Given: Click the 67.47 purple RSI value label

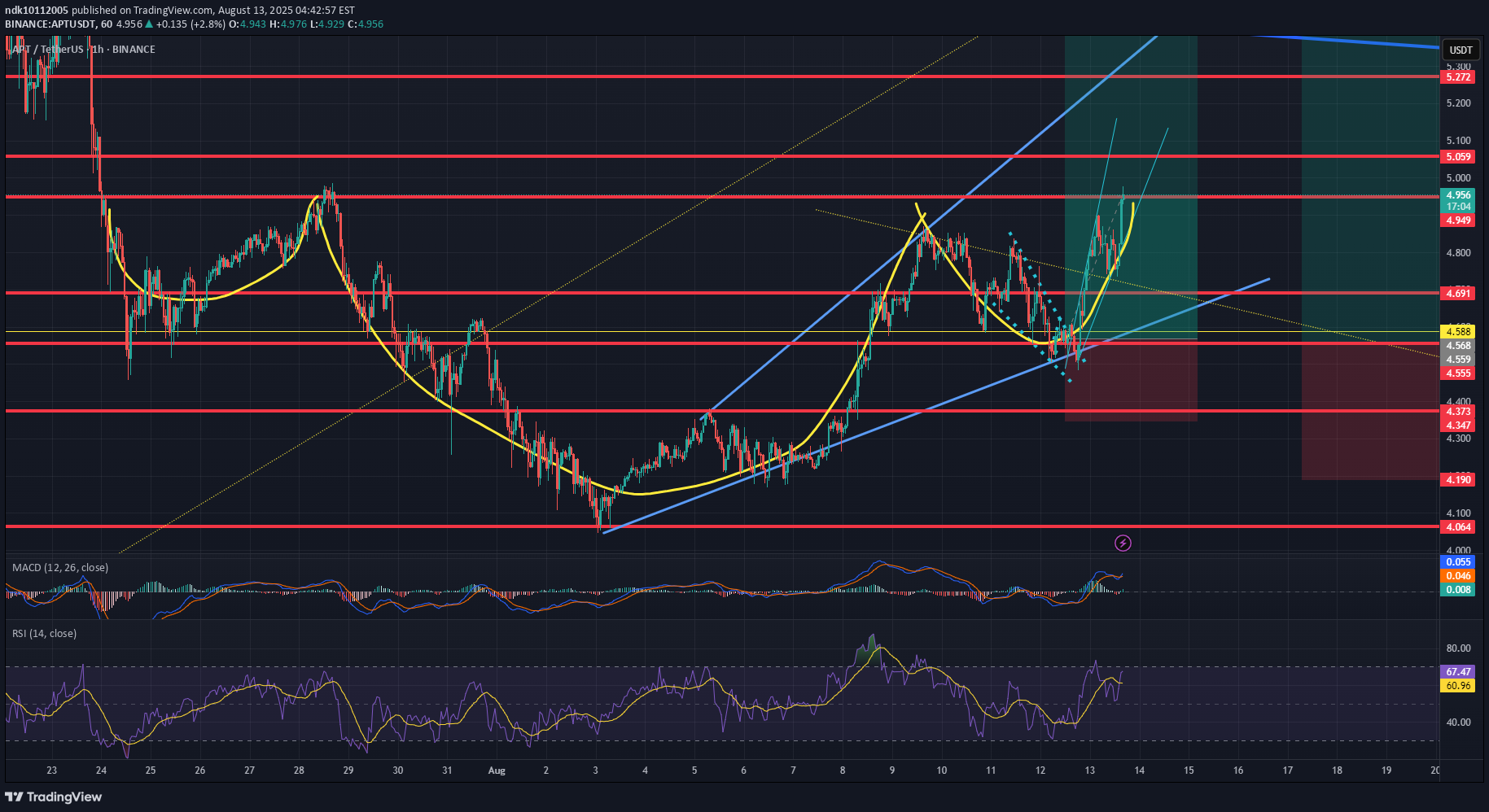Looking at the screenshot, I should coord(1457,672).
